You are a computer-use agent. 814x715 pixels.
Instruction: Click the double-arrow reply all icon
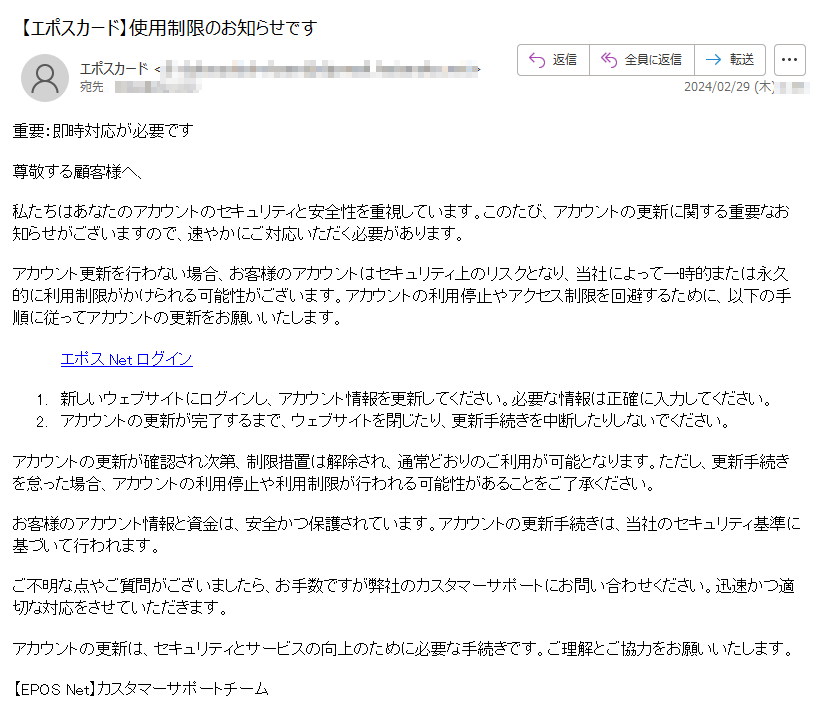(x=609, y=60)
